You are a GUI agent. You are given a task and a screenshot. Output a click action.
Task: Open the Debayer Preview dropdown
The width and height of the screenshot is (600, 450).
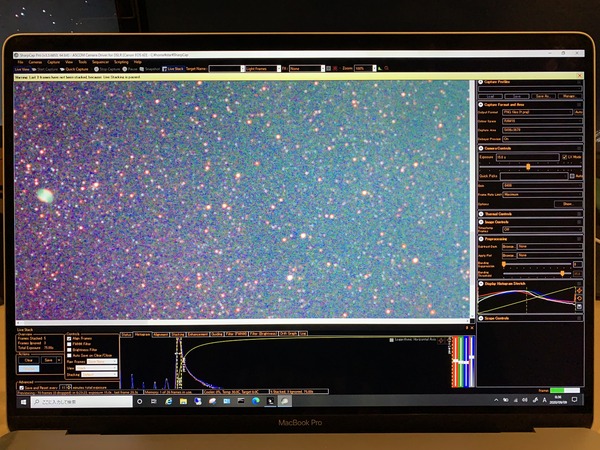point(542,139)
